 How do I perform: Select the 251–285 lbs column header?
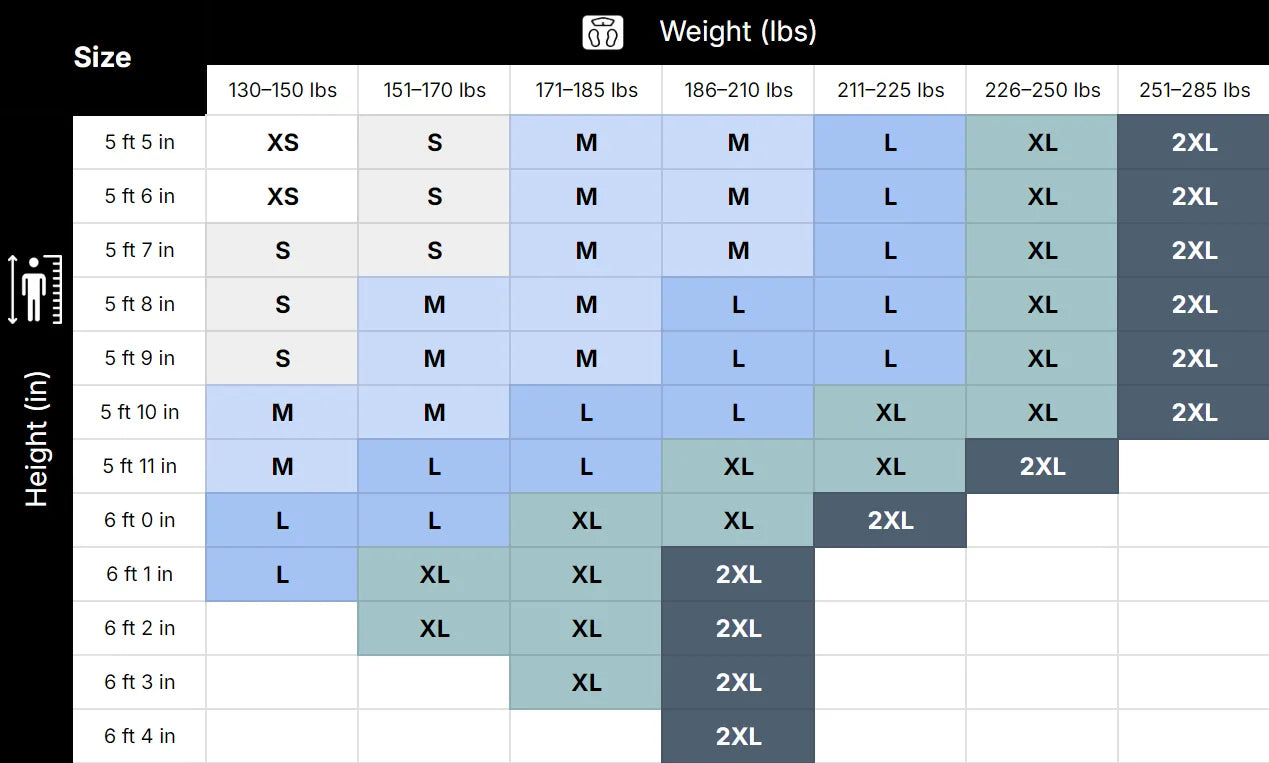click(x=1194, y=90)
